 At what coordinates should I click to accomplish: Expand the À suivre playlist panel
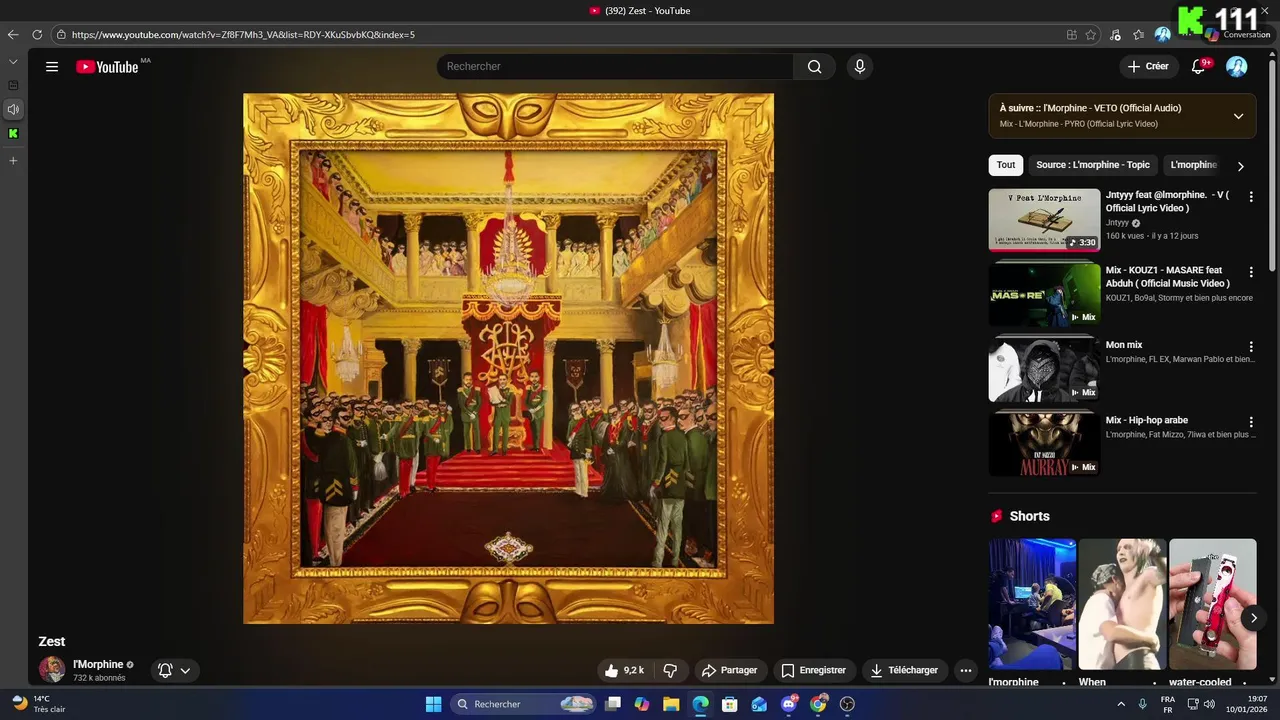pyautogui.click(x=1238, y=116)
